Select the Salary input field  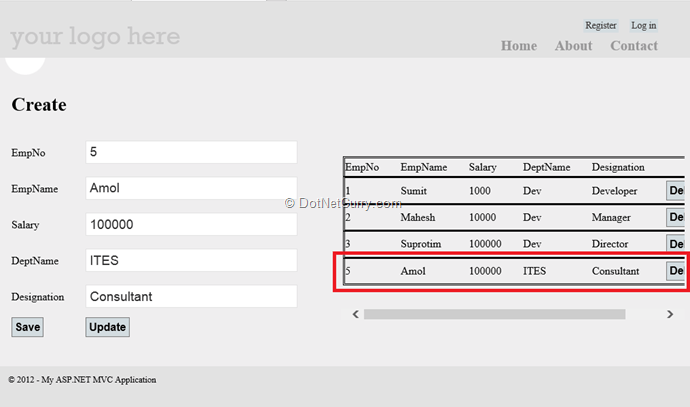click(191, 224)
